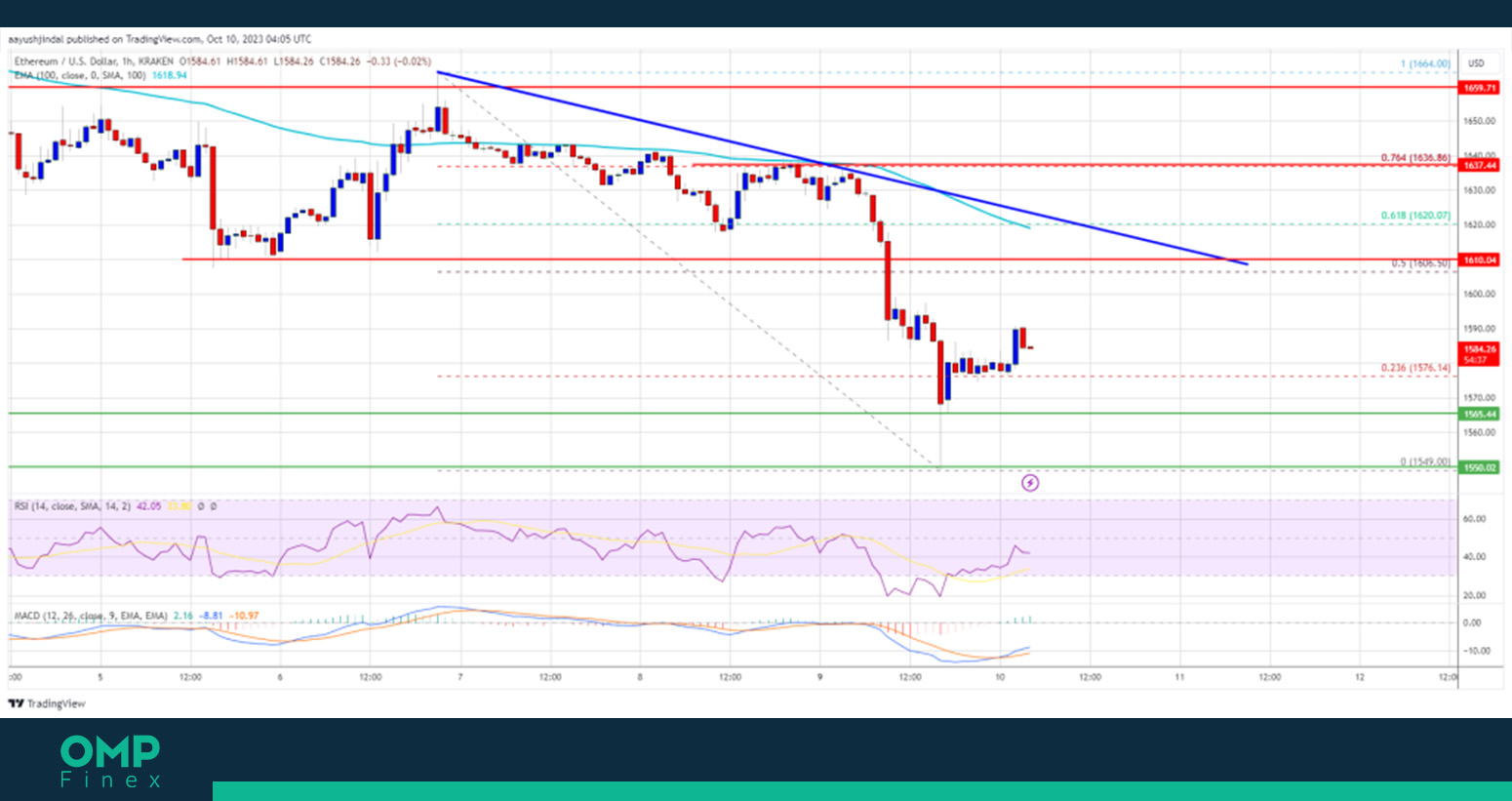1512x801 pixels.
Task: Select the Fib label 1 (1664.00)
Action: coord(1425,64)
